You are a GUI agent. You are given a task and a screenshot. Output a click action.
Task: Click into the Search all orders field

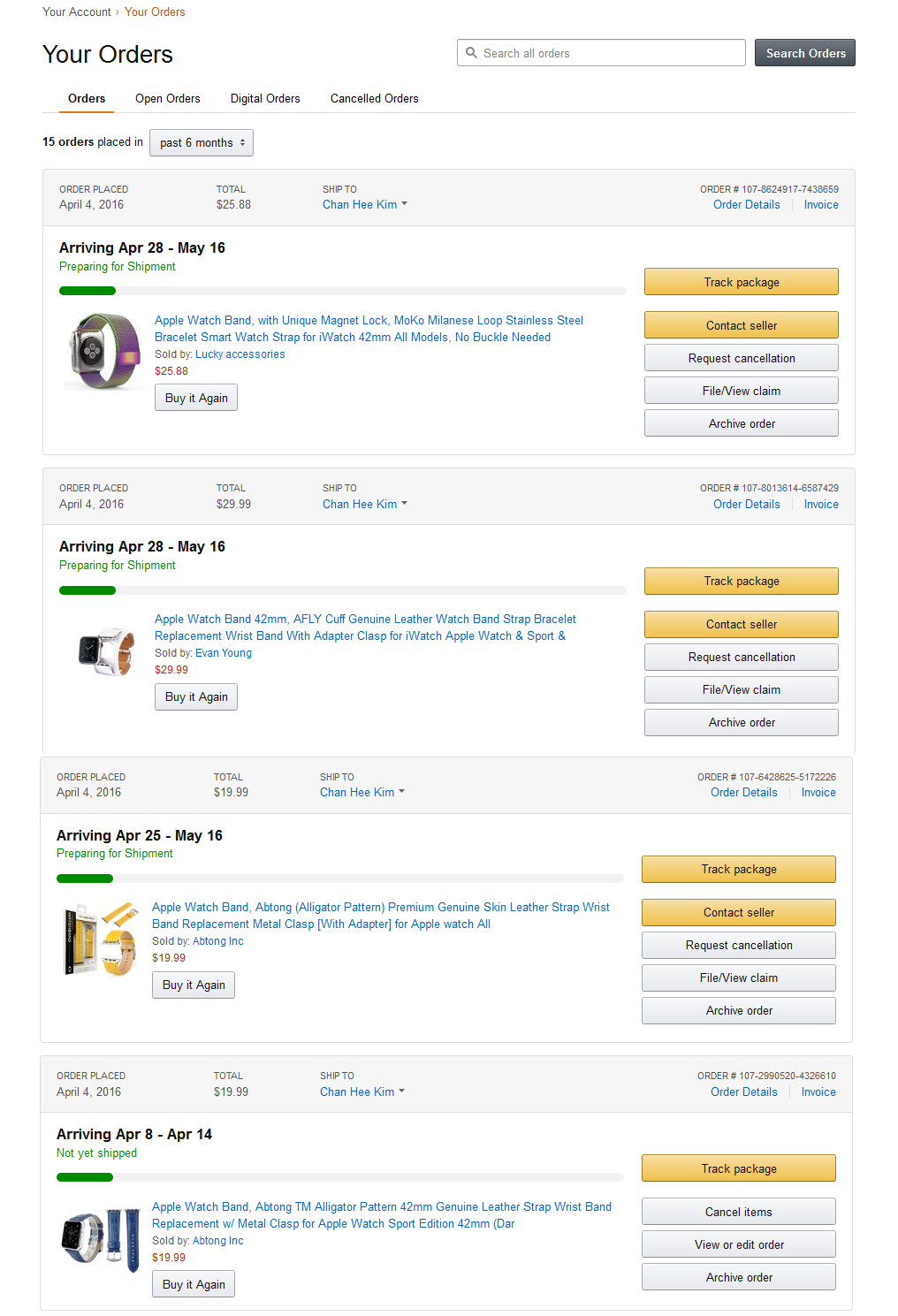pyautogui.click(x=610, y=53)
